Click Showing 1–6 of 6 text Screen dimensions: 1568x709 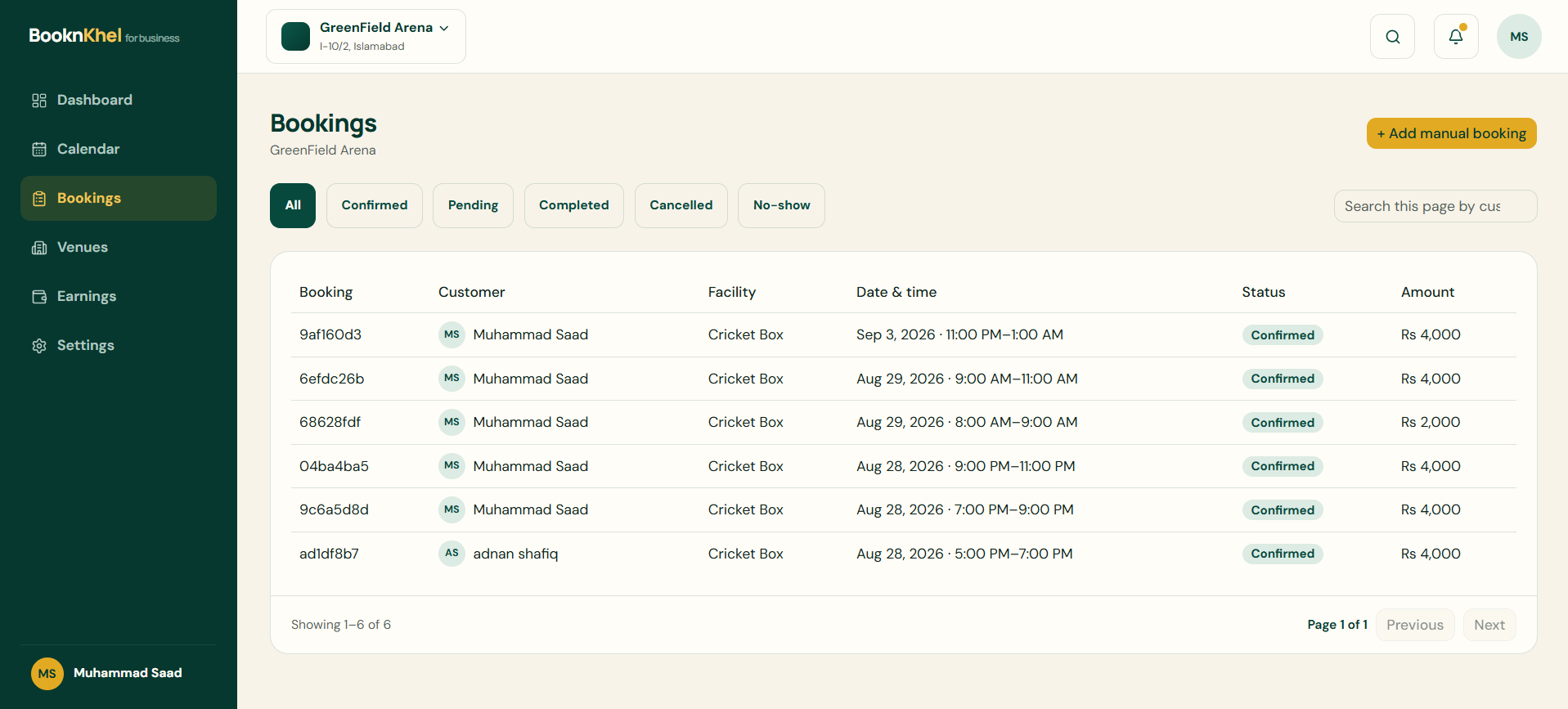click(341, 625)
